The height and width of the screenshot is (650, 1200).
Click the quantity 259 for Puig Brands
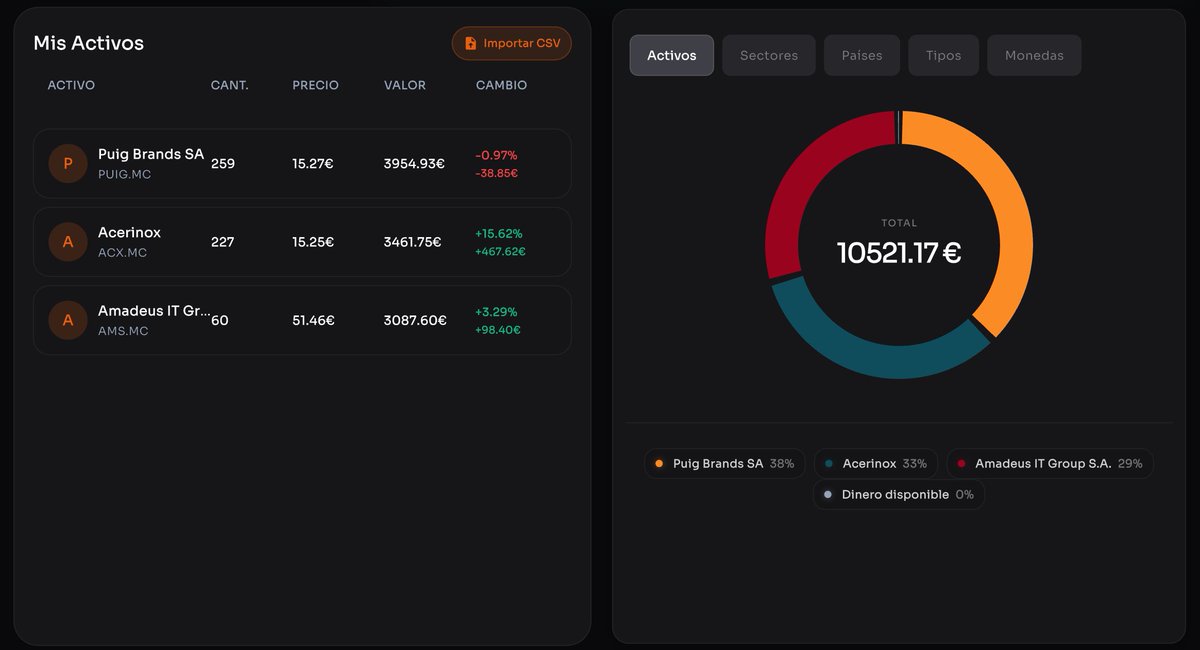[223, 163]
